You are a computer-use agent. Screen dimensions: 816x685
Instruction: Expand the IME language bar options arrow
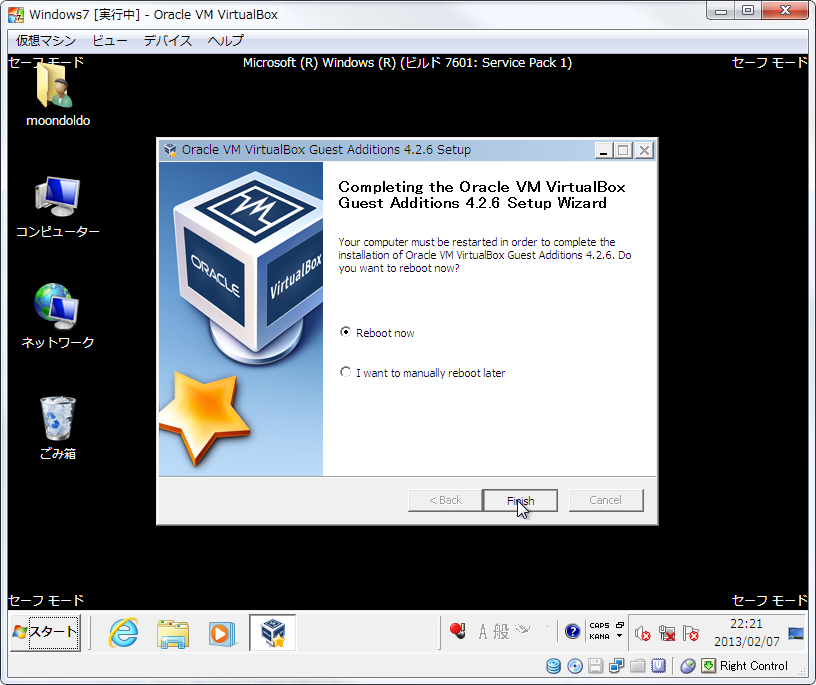click(x=620, y=636)
